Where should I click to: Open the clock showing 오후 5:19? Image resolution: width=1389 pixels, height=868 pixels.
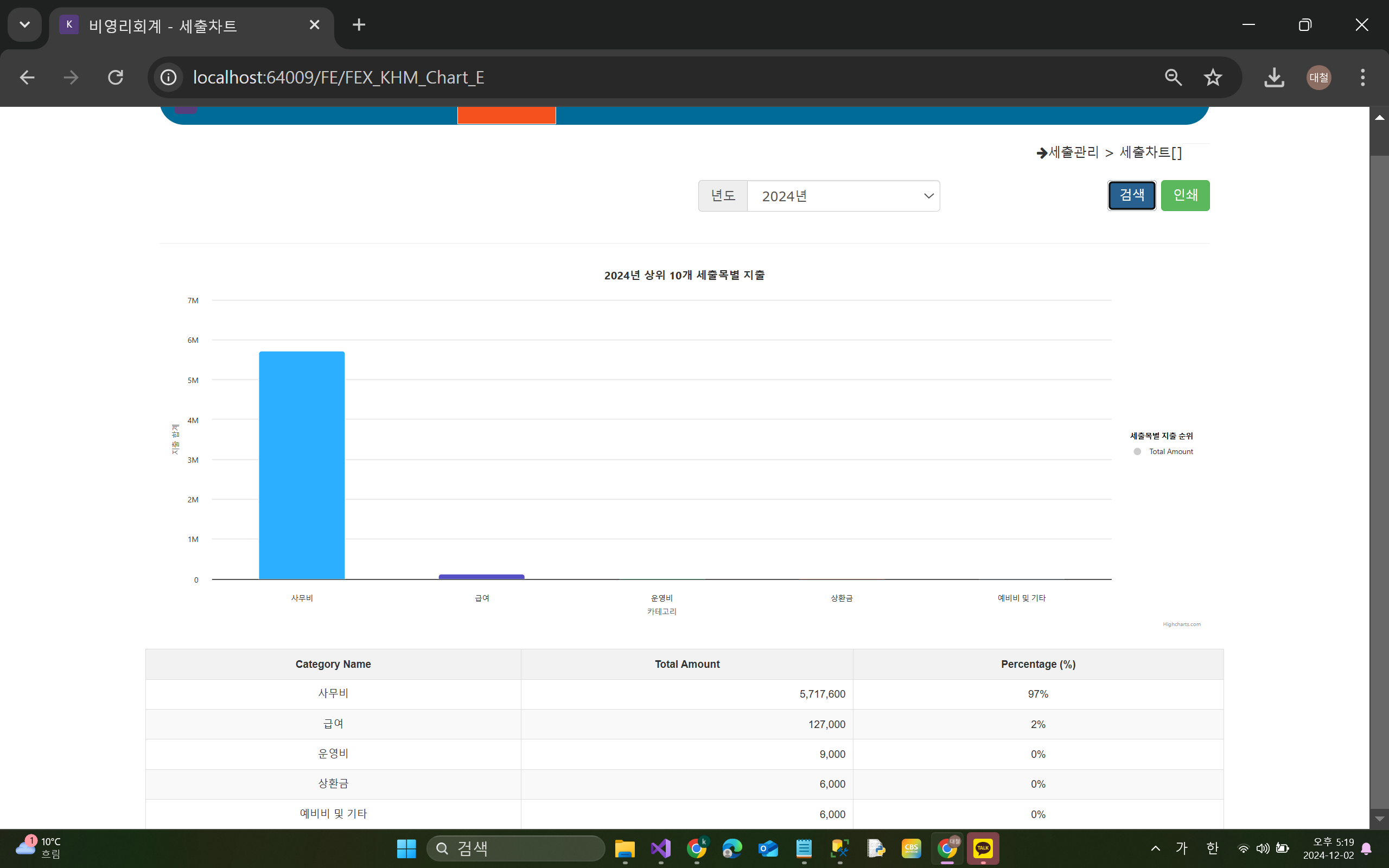coord(1328,848)
